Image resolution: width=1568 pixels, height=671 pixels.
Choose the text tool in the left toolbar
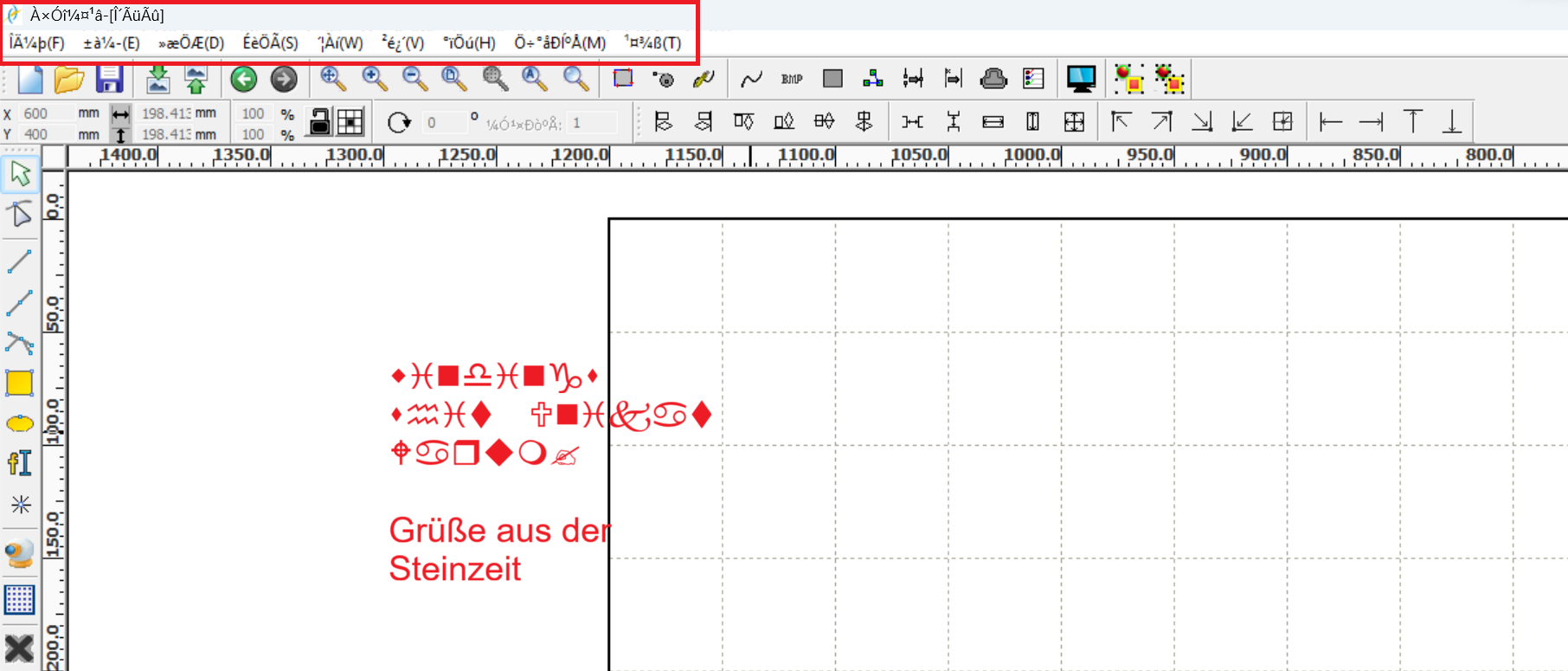[20, 463]
